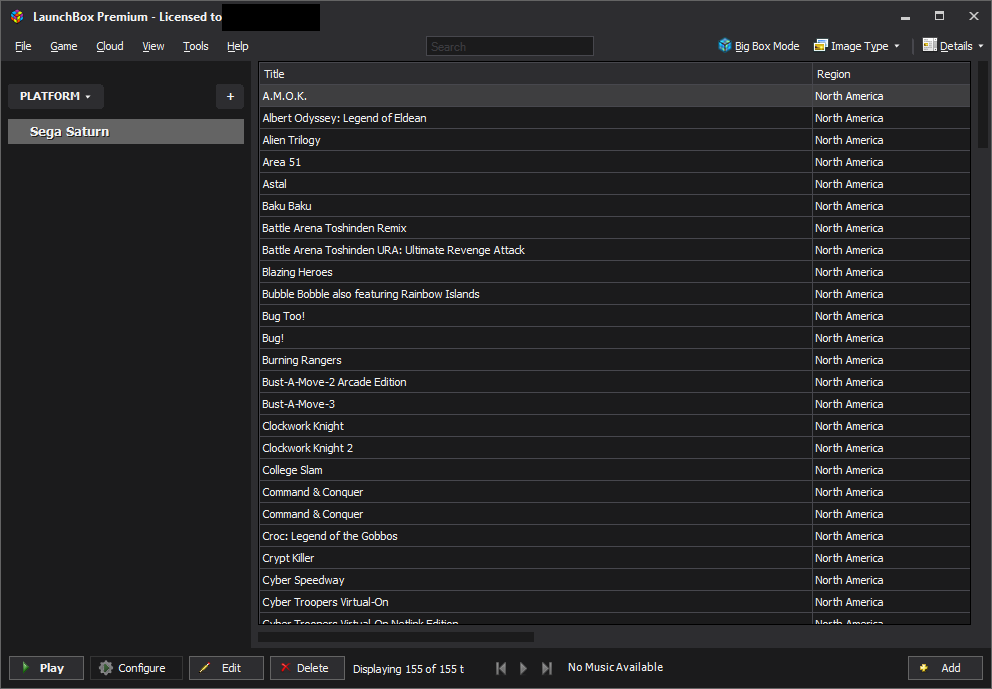
Task: Open the Game menu
Action: [x=64, y=46]
